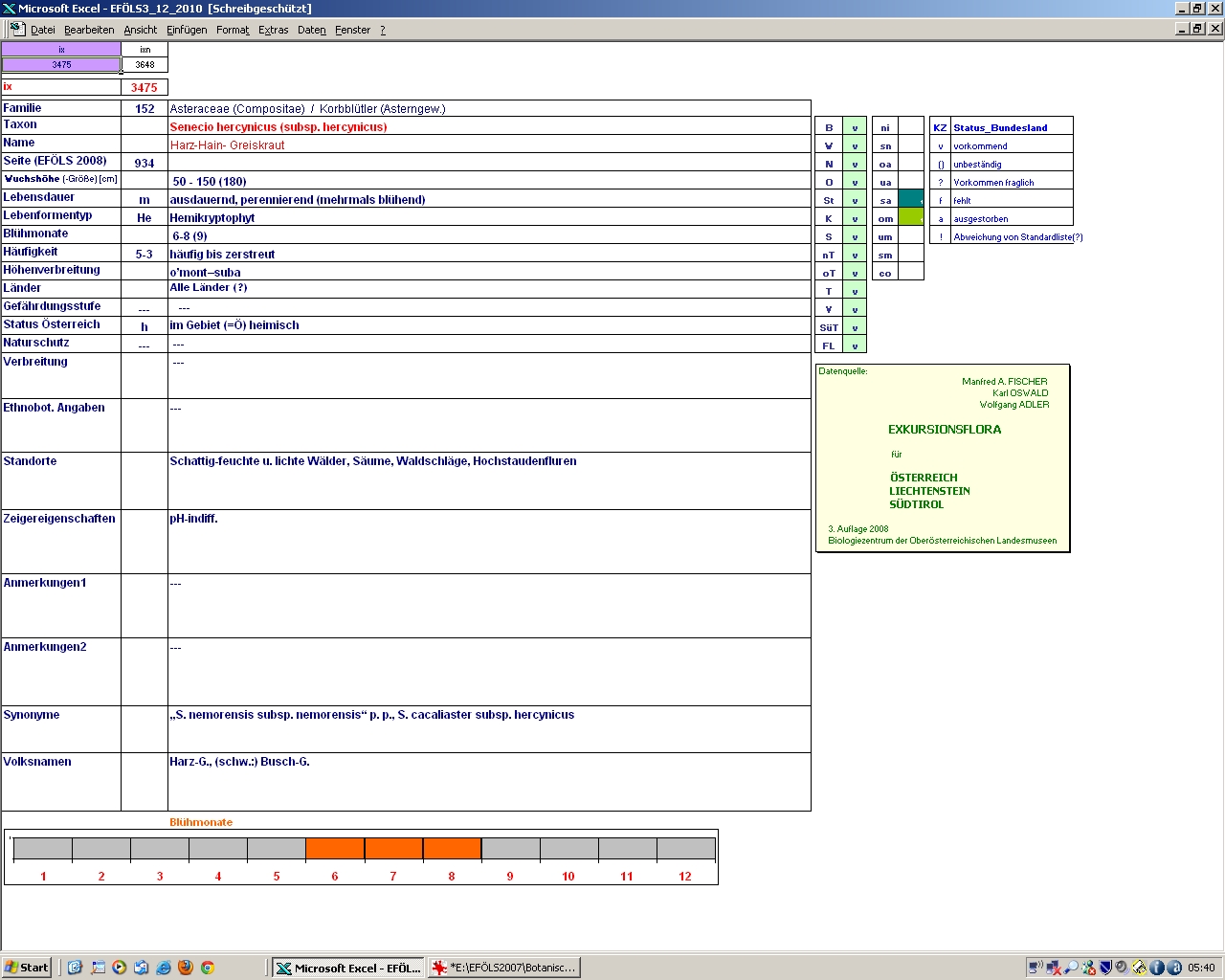Open the Extras menu
This screenshot has width=1225, height=980.
click(x=274, y=30)
